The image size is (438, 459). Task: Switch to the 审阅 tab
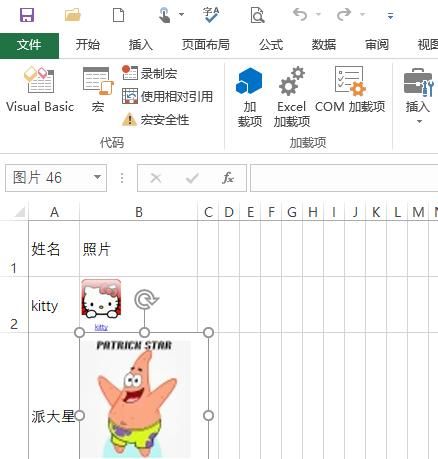point(377,44)
